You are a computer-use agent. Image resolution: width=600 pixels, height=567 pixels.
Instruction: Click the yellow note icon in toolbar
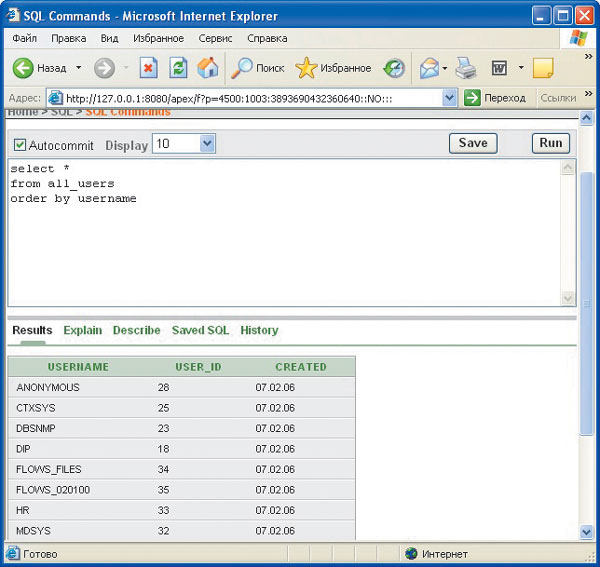click(543, 68)
